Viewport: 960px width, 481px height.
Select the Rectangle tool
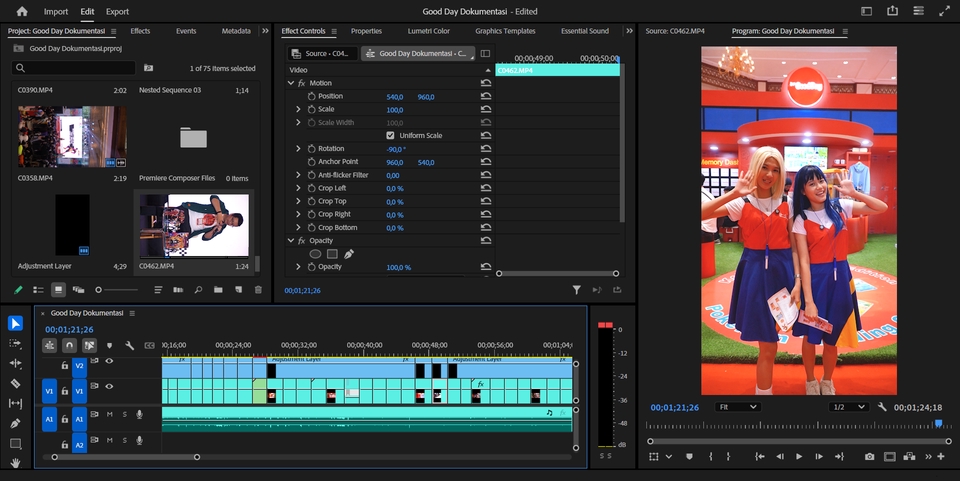click(15, 443)
